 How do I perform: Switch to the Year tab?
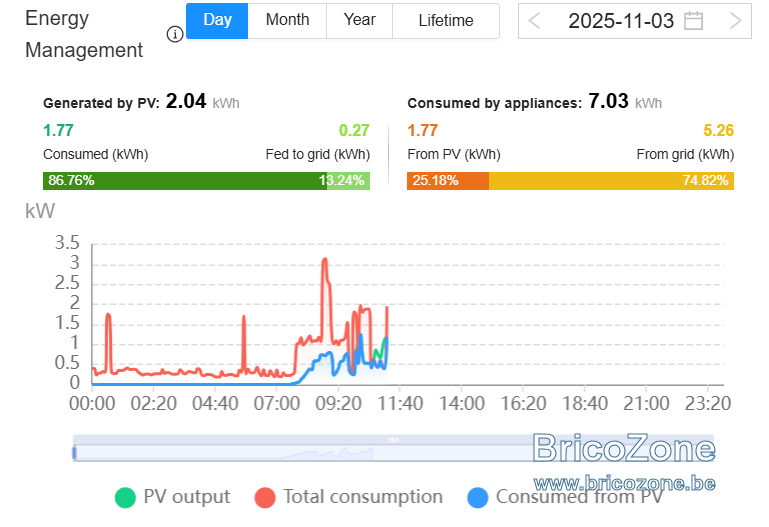coord(359,21)
